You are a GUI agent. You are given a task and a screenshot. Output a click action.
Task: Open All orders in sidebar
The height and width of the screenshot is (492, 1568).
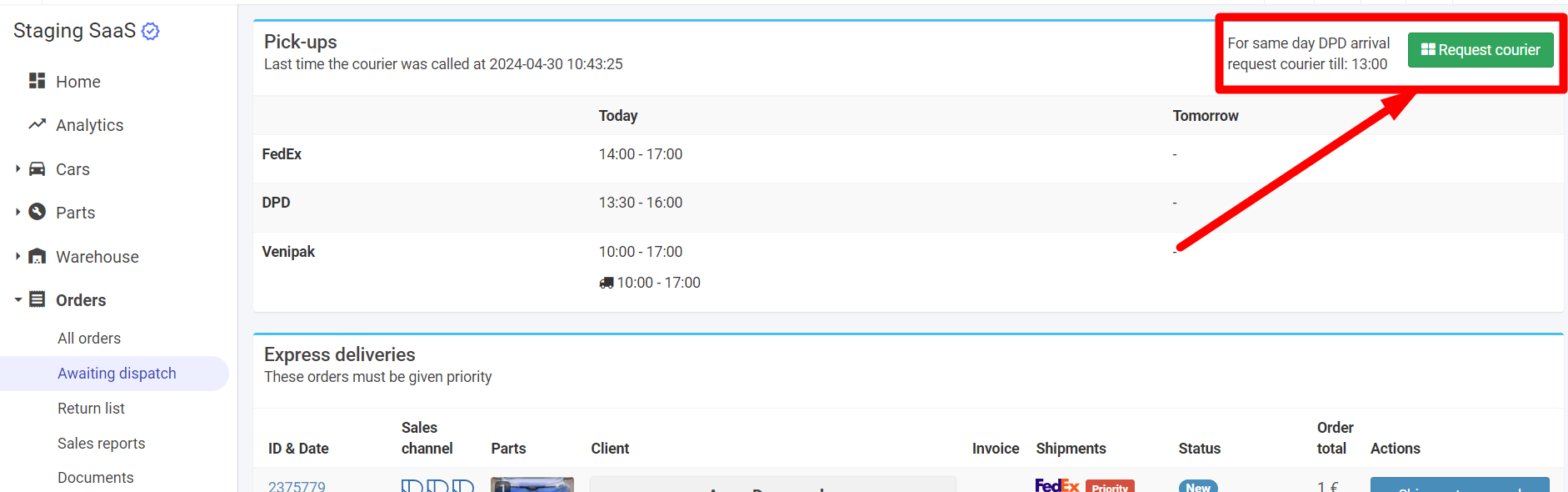[x=89, y=338]
